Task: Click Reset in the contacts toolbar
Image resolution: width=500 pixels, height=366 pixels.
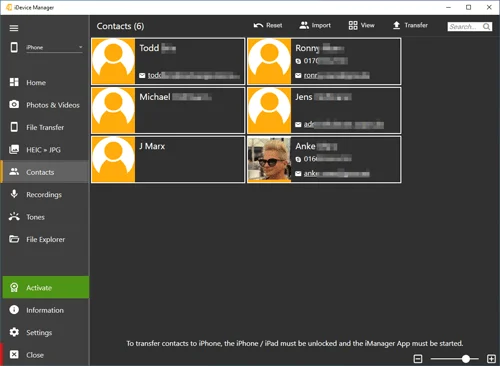Action: point(268,25)
